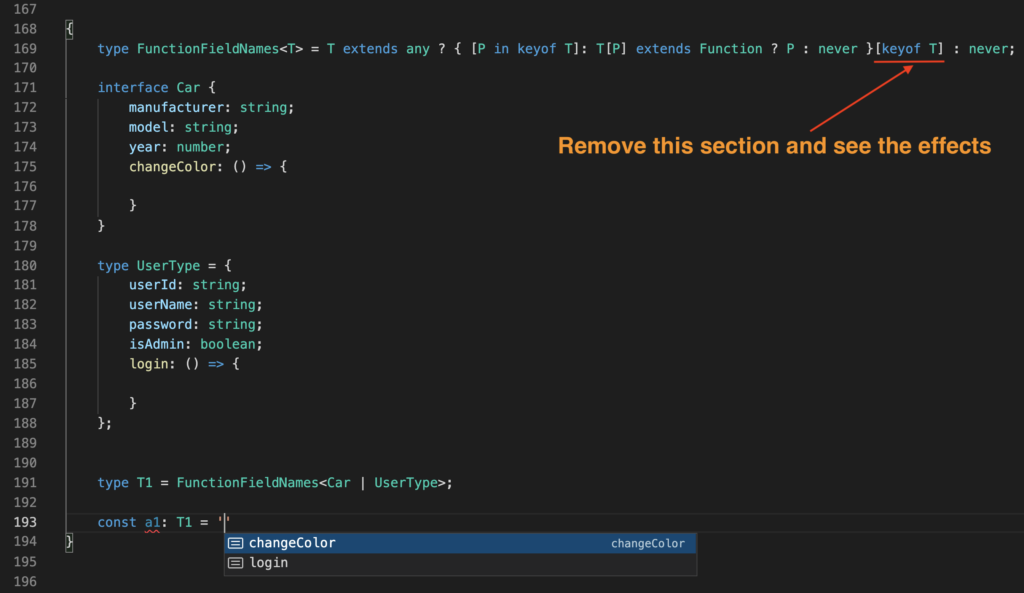
Task: Click the gray changeColor detail text in the popup
Action: click(648, 543)
